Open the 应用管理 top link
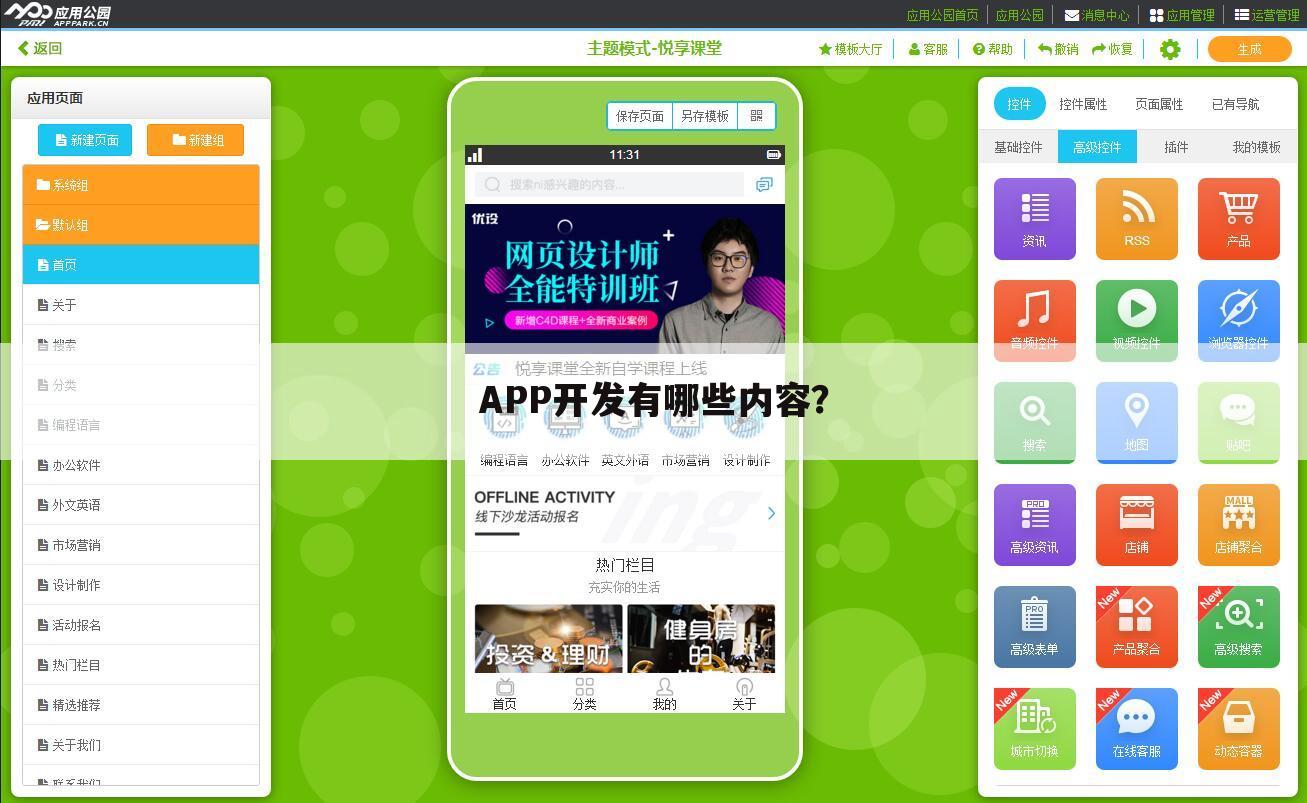1307x803 pixels. pyautogui.click(x=1182, y=15)
